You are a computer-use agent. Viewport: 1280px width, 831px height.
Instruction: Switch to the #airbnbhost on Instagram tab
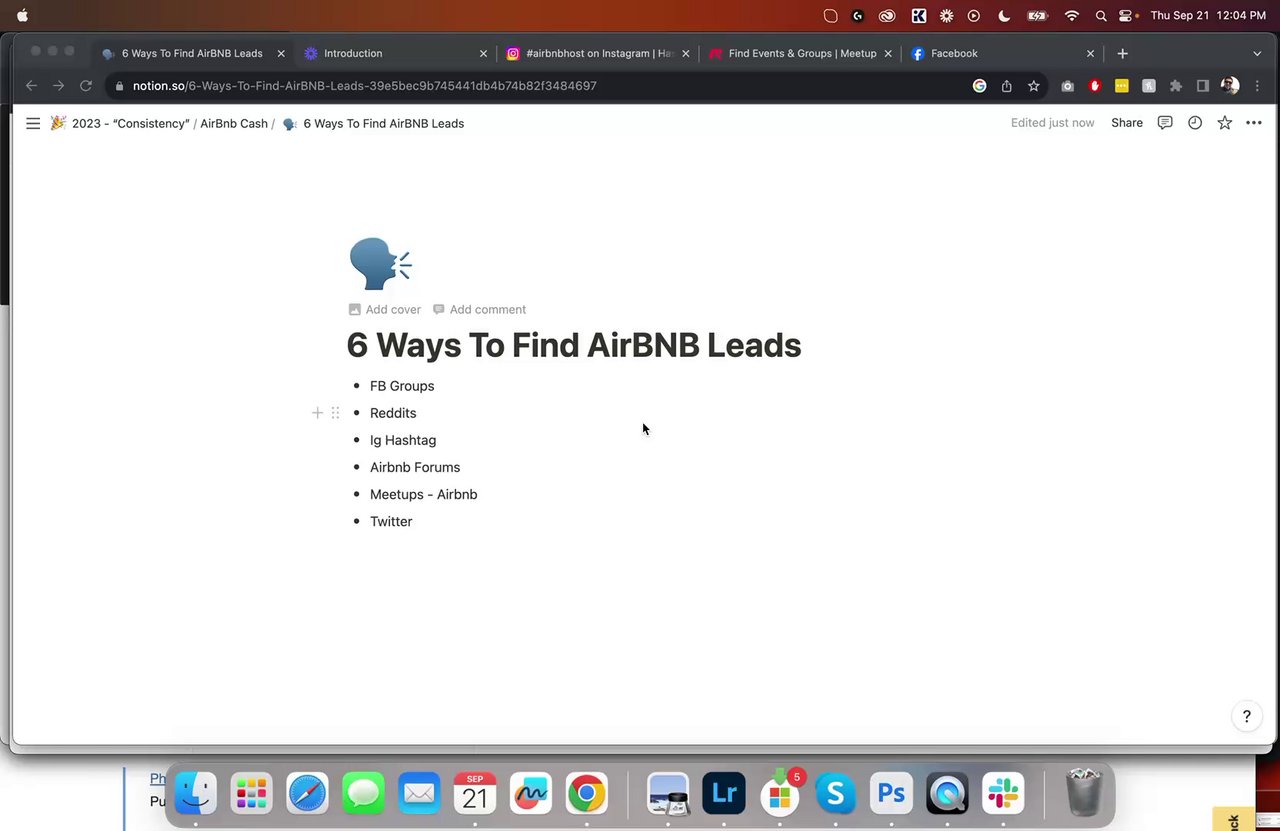(599, 53)
